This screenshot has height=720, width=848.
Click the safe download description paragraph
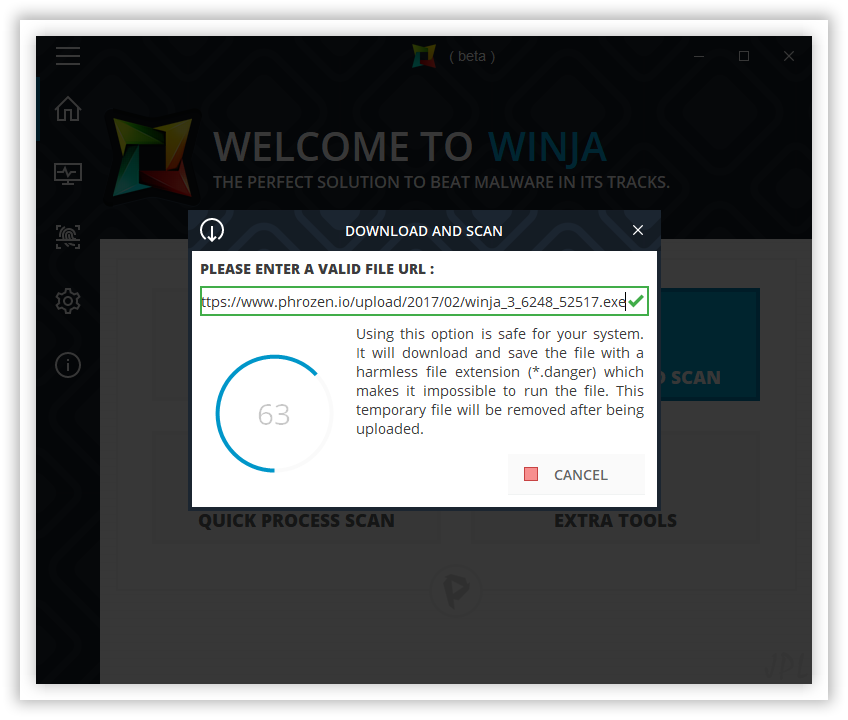coord(500,381)
